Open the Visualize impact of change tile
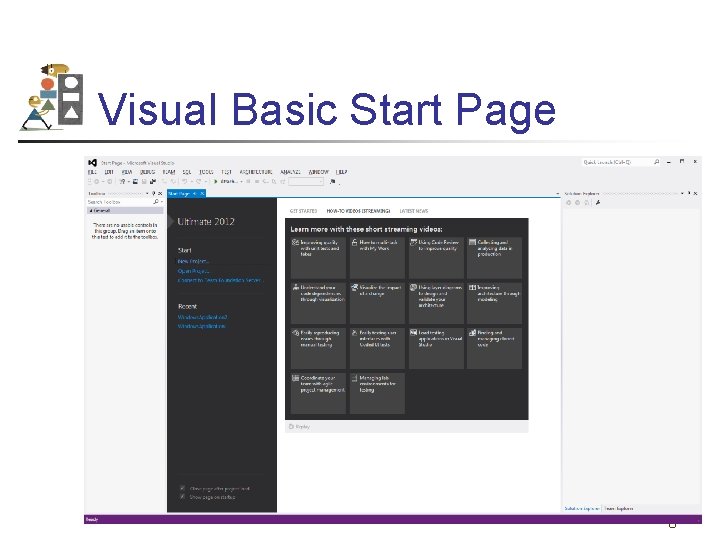 [x=377, y=303]
